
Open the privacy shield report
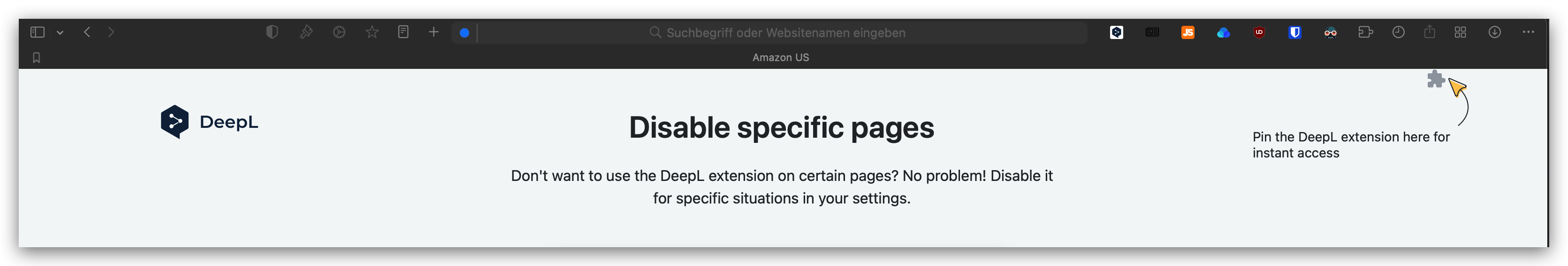click(272, 32)
